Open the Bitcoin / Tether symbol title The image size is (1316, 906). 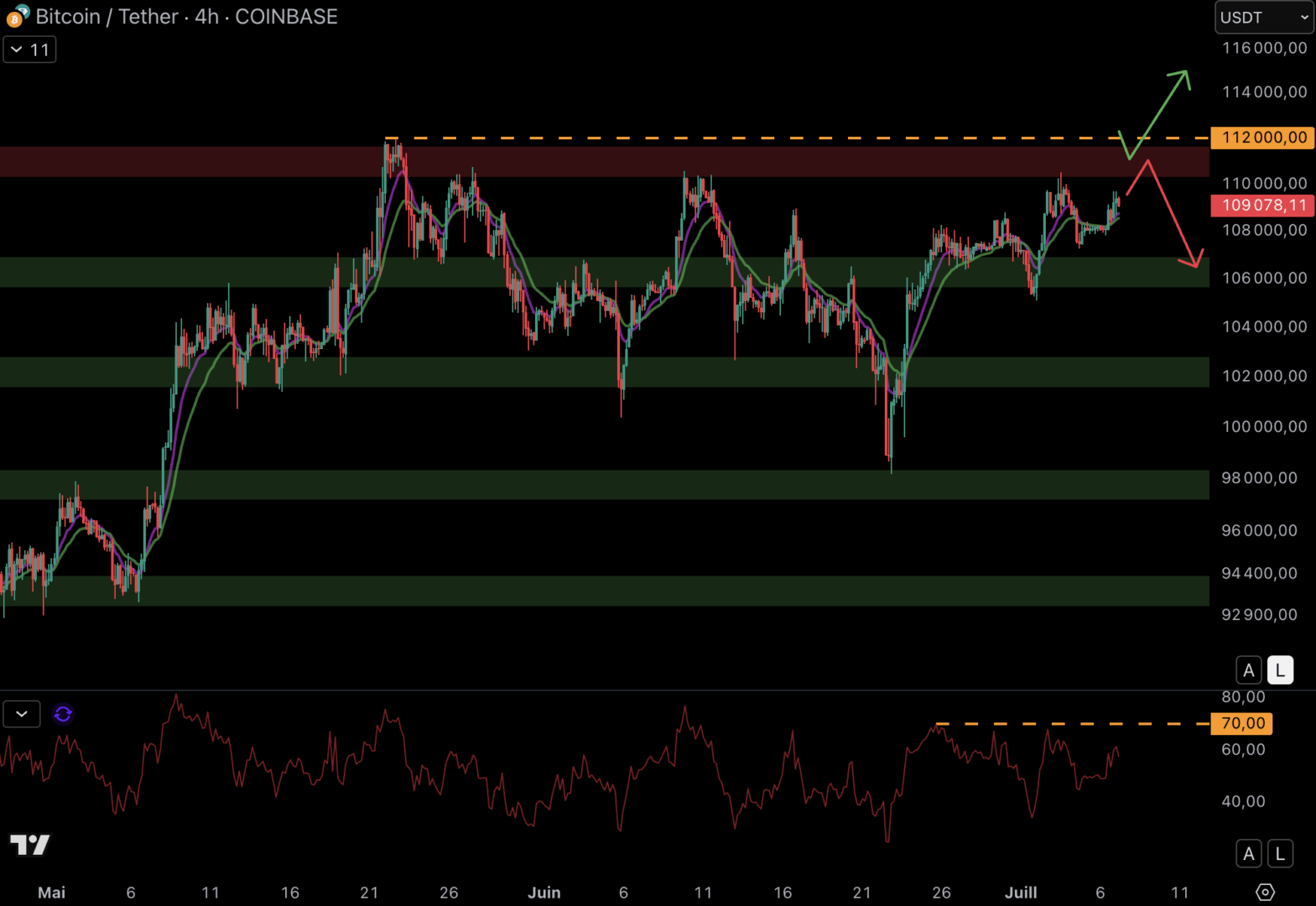coord(107,17)
